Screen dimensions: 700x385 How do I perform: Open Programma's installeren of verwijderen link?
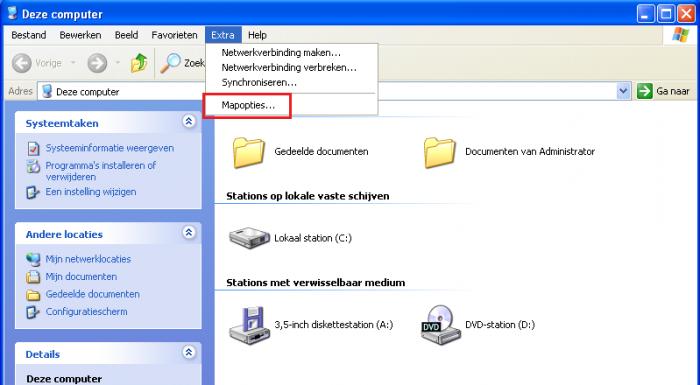pos(101,172)
